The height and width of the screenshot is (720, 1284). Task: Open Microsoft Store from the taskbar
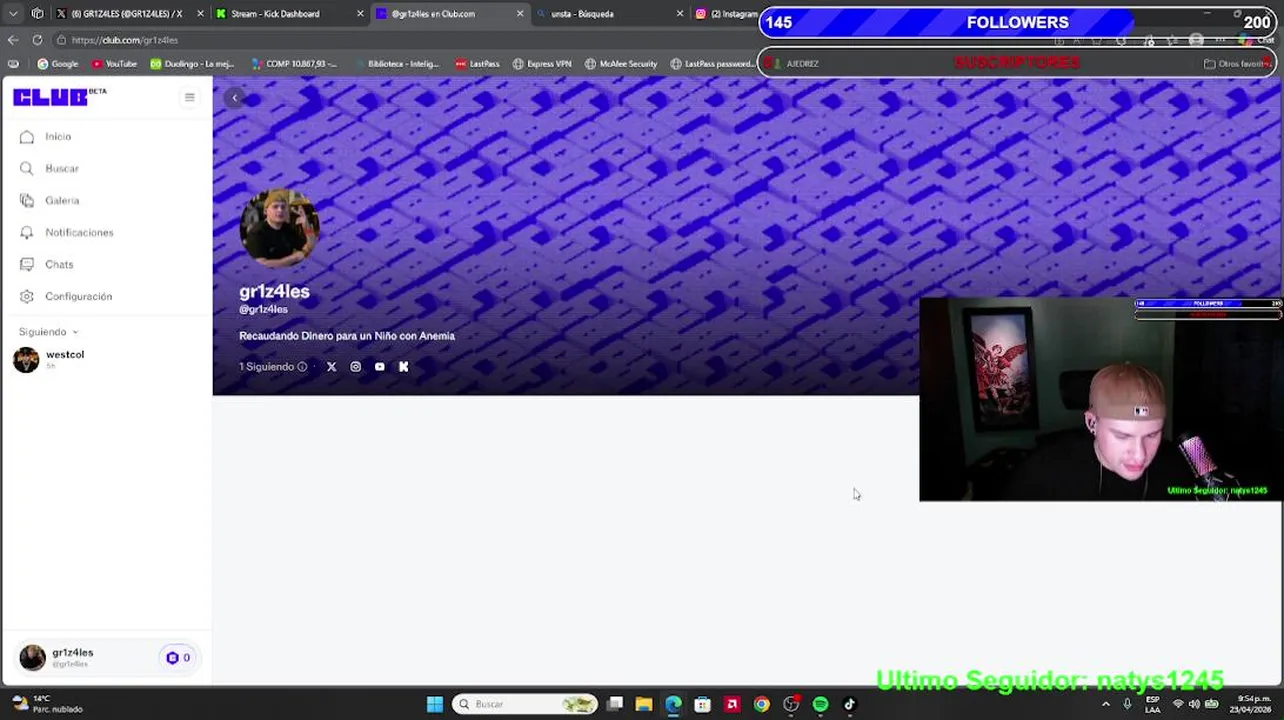(x=702, y=704)
